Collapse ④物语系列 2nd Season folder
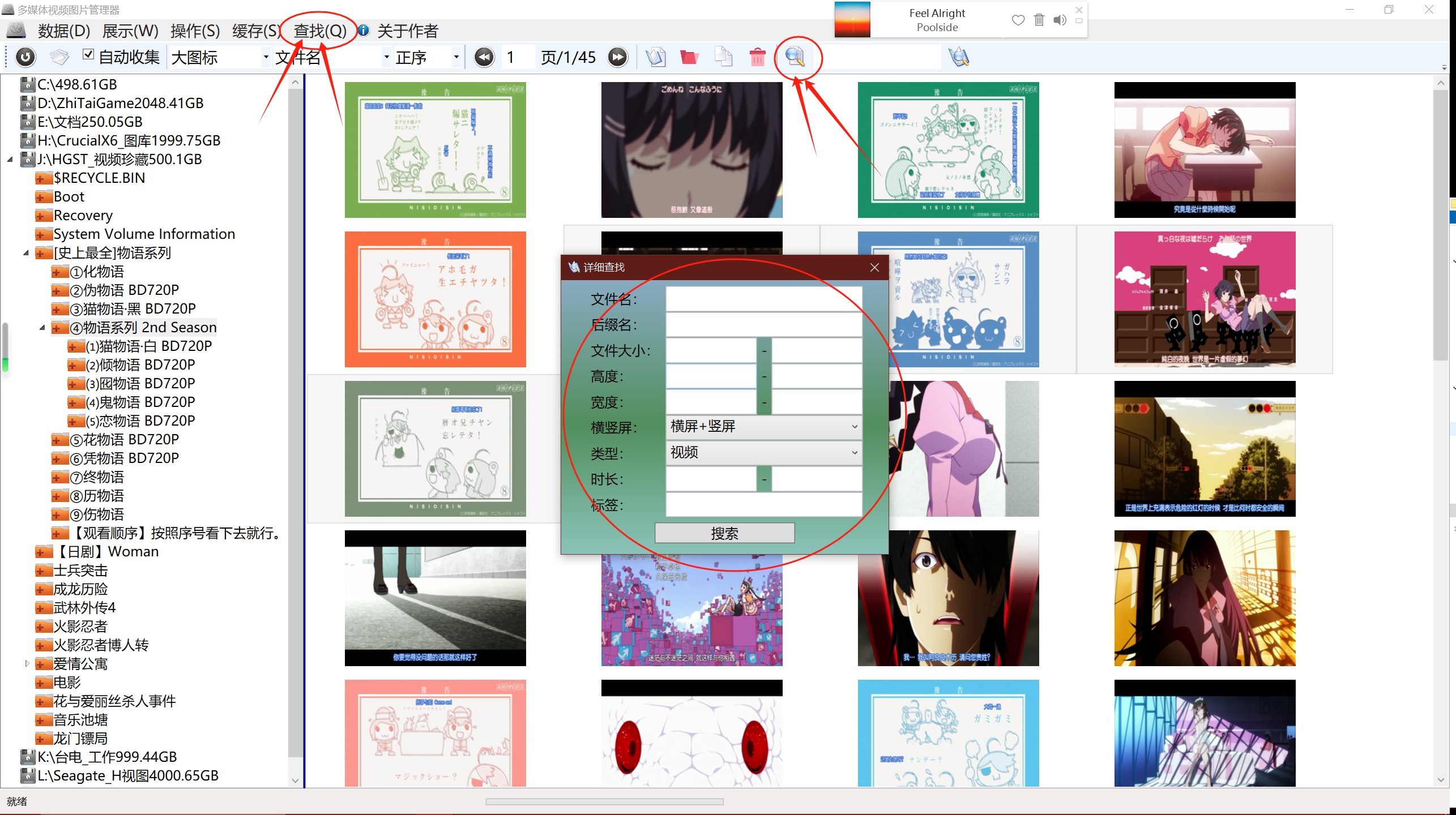 pos(42,328)
